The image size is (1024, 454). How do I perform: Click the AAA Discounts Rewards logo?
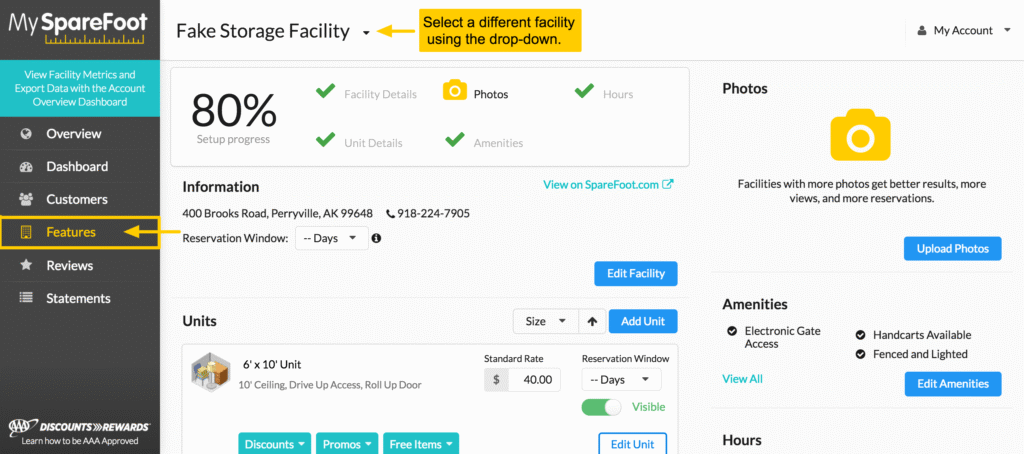point(79,430)
